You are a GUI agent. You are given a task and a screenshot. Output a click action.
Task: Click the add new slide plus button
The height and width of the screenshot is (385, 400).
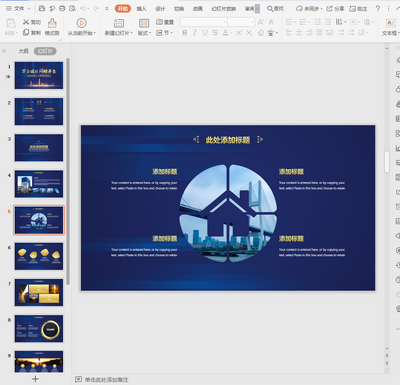pos(35,379)
